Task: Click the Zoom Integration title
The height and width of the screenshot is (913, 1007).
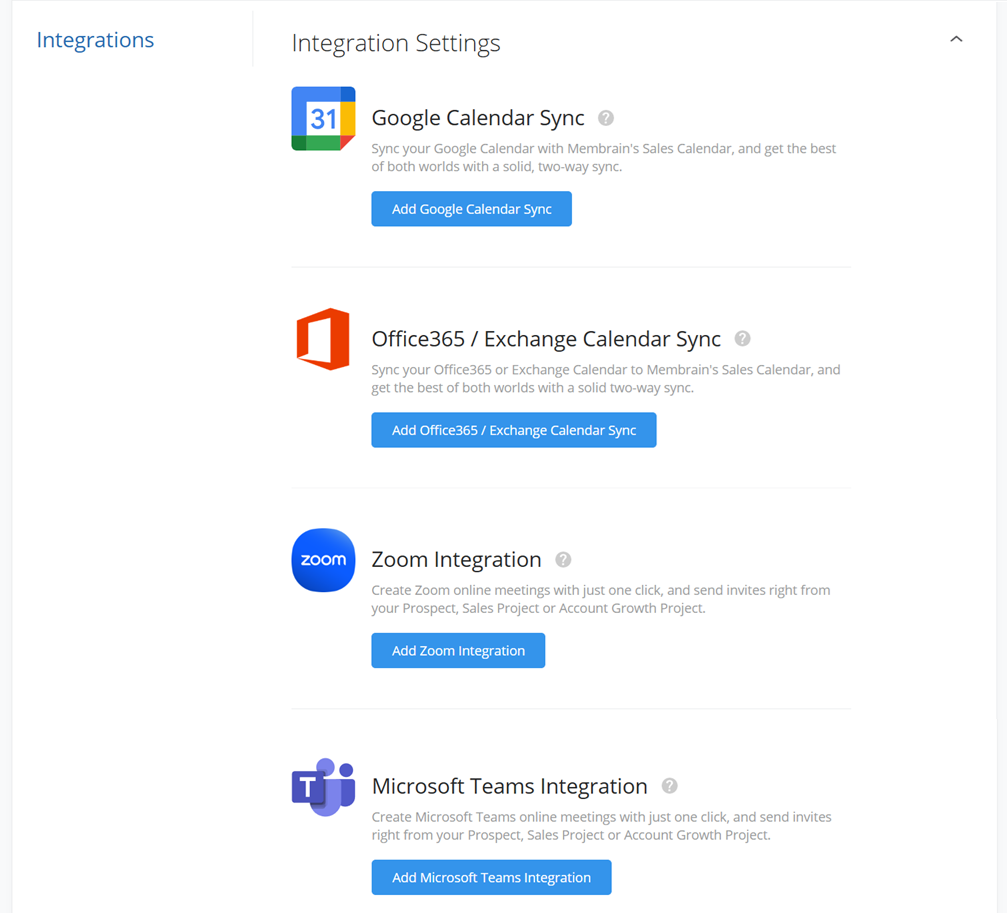Action: [x=456, y=560]
